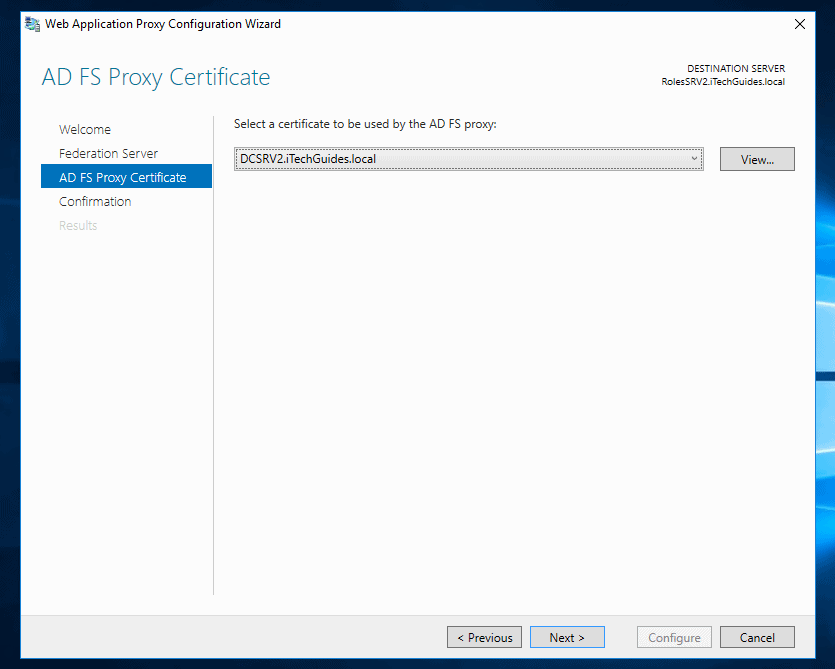Go to the Federation Server step
The height and width of the screenshot is (669, 835).
pos(108,153)
